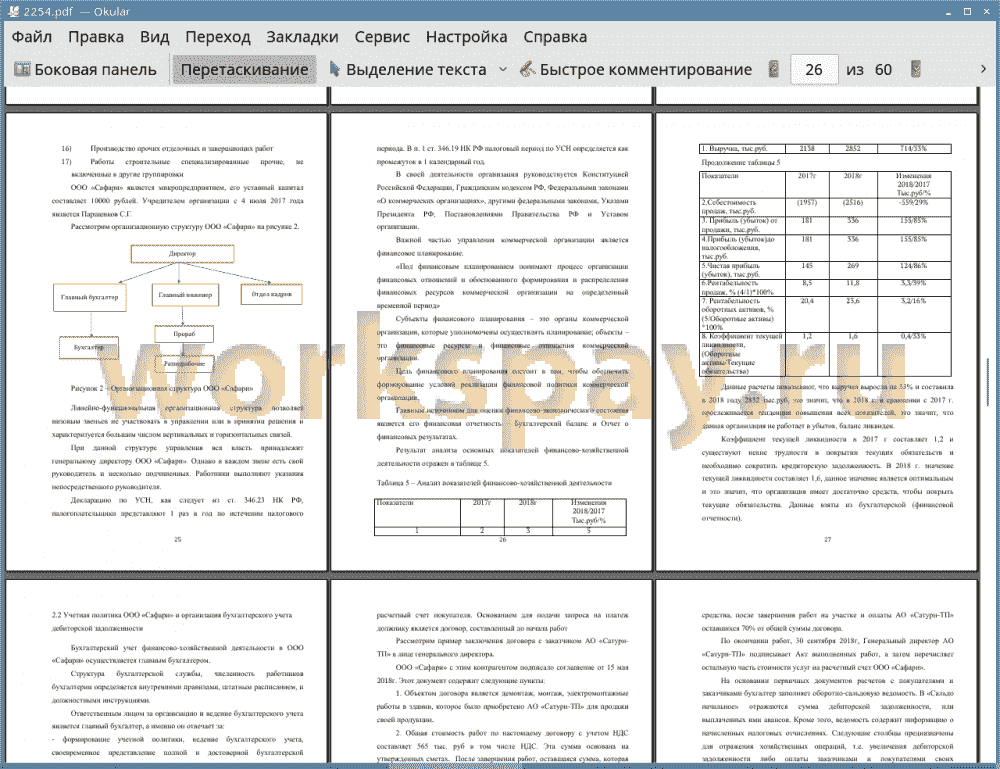This screenshot has width=1000, height=769.
Task: Click the '6.Рентабельность продаж' row label
Action: pos(742,288)
